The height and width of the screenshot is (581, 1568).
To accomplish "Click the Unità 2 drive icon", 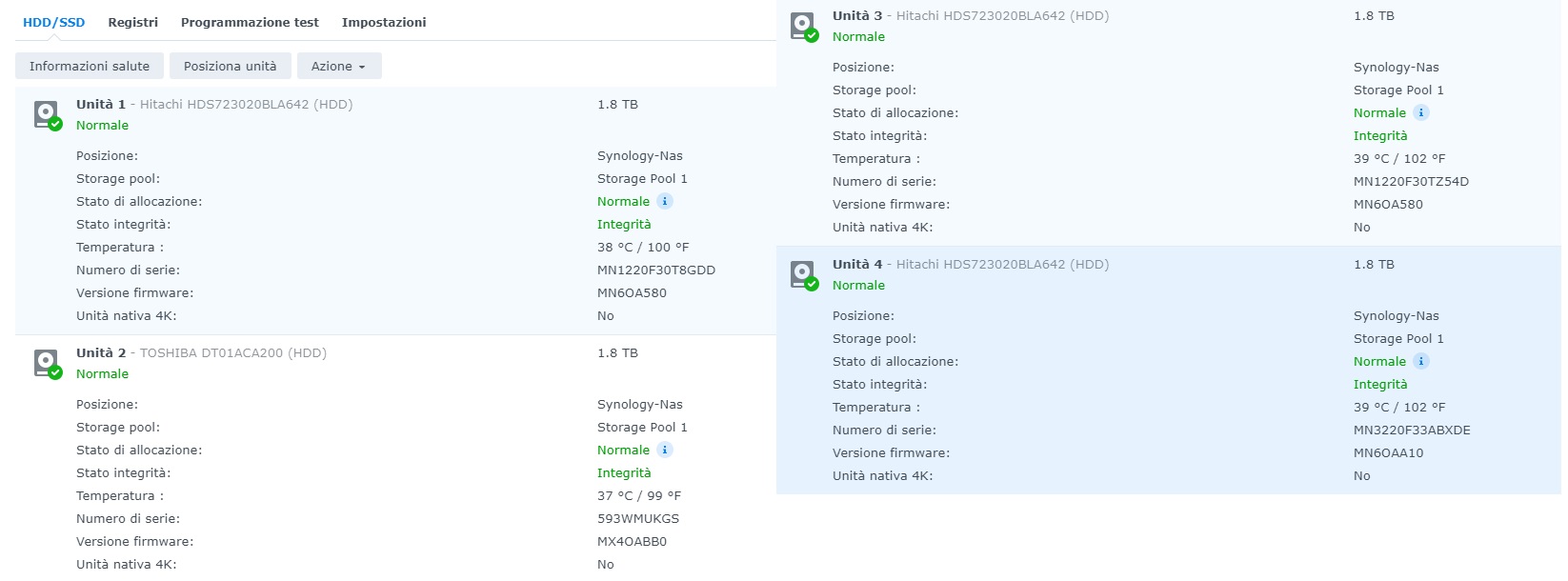I will (x=48, y=364).
